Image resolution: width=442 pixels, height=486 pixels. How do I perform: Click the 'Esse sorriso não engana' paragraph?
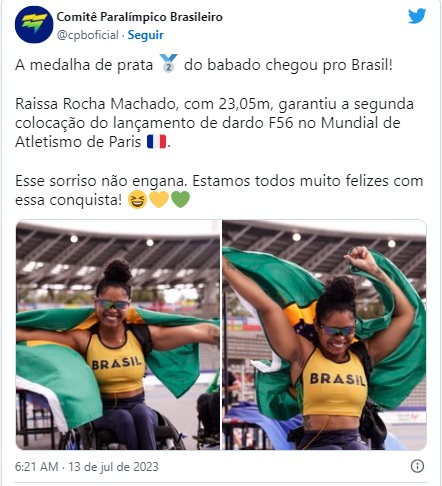pyautogui.click(x=219, y=190)
